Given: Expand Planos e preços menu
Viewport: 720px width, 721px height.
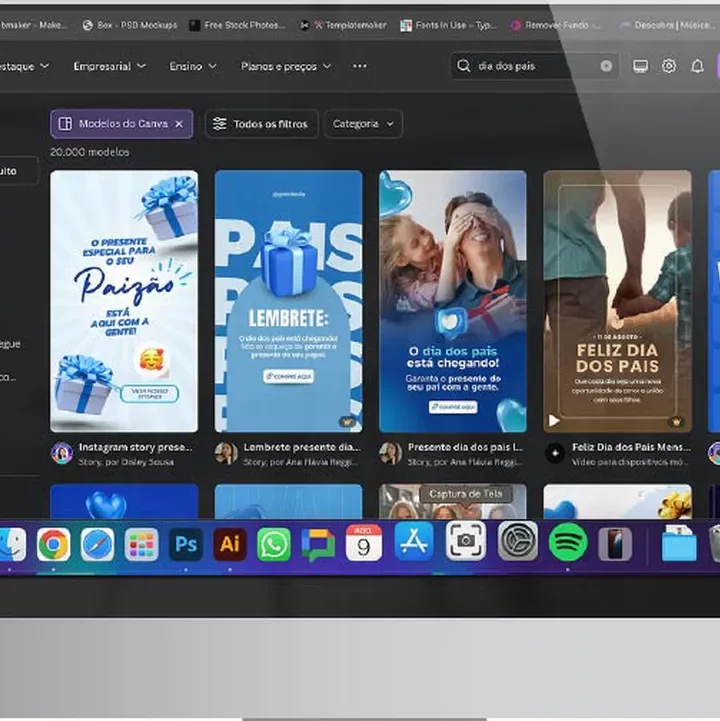Looking at the screenshot, I should pos(286,66).
